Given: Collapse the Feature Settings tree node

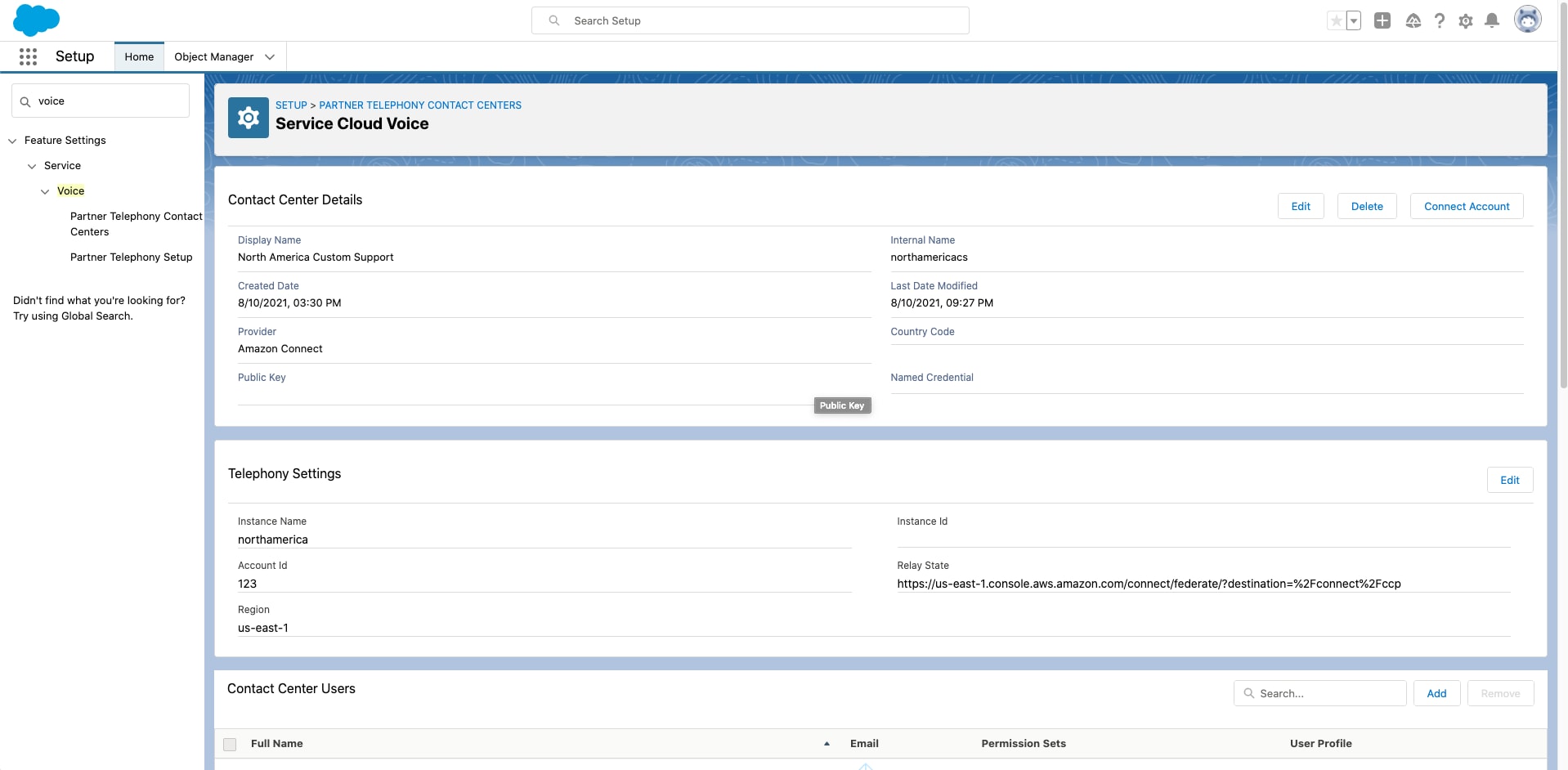Looking at the screenshot, I should pyautogui.click(x=12, y=141).
